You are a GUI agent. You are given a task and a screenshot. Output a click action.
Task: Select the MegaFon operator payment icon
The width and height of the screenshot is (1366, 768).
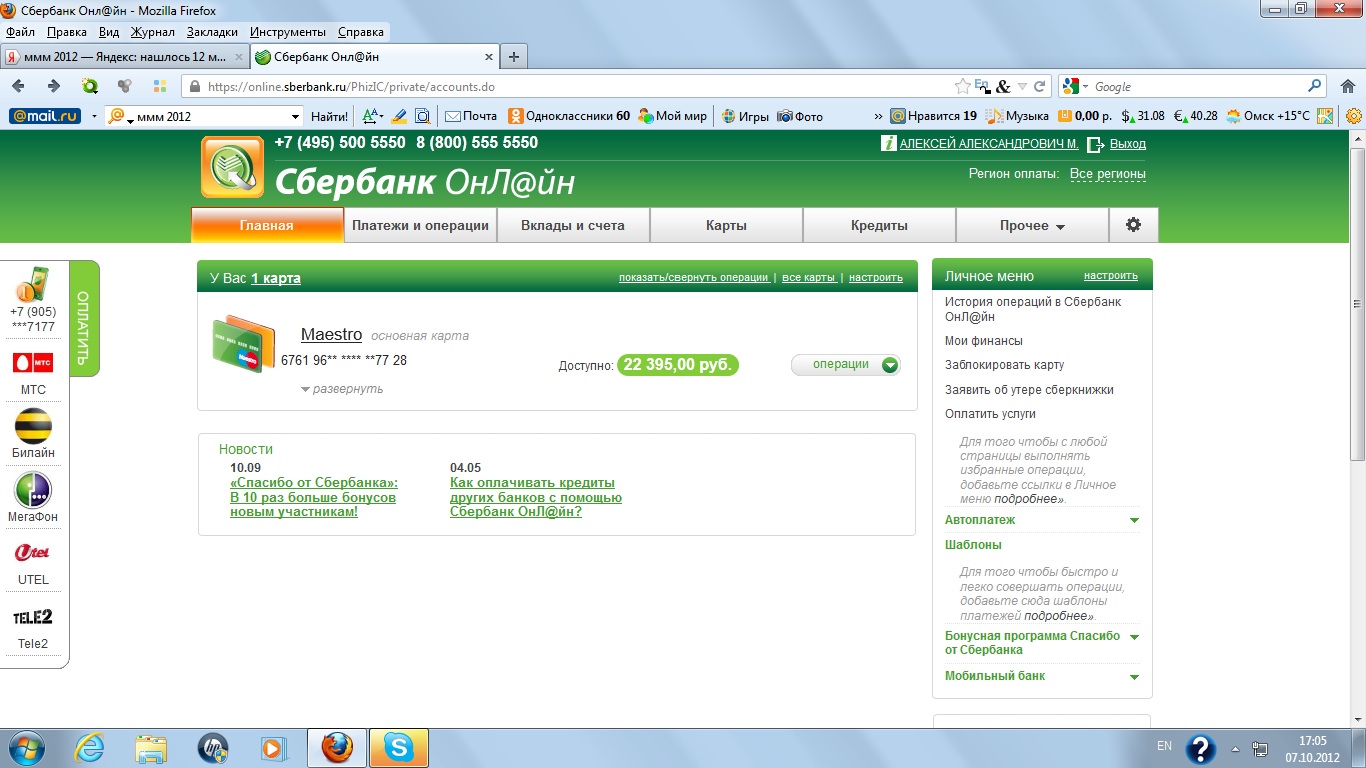click(x=33, y=490)
